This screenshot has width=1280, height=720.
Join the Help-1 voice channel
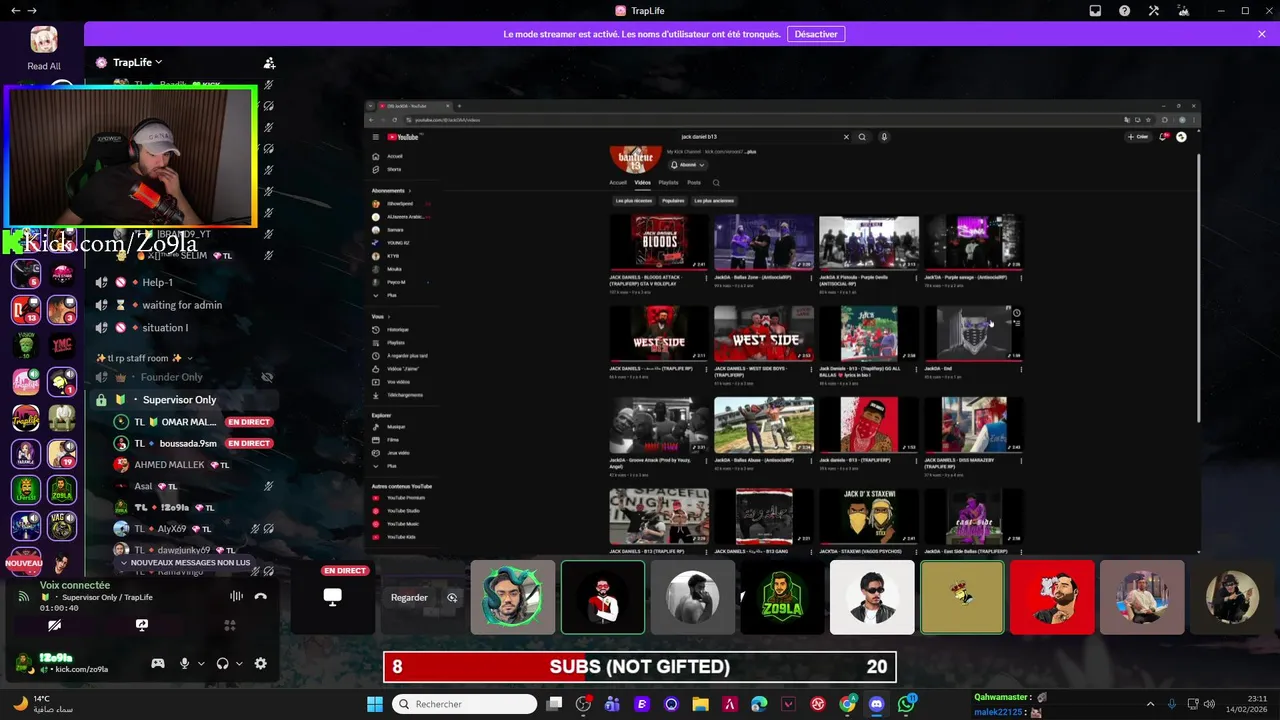coord(157,282)
